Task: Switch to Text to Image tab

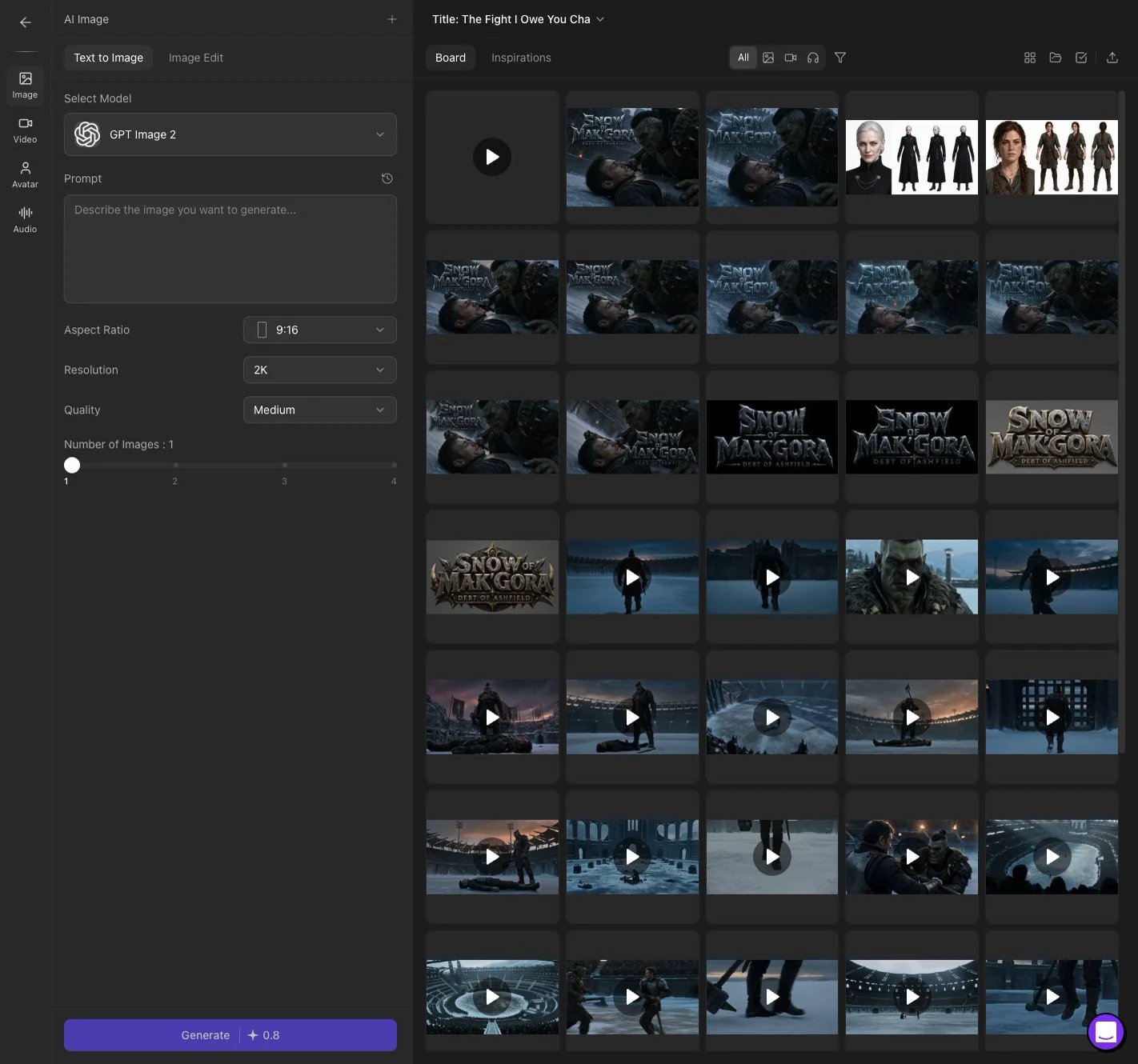Action: point(108,58)
